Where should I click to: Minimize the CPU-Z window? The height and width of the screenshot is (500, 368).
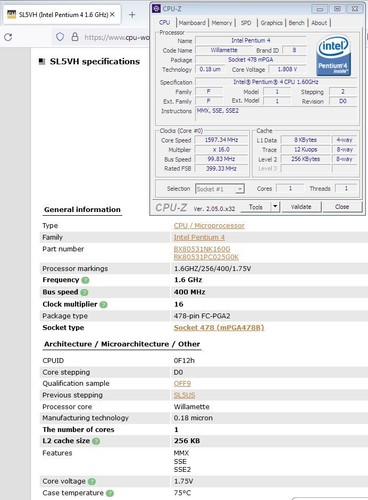click(319, 9)
